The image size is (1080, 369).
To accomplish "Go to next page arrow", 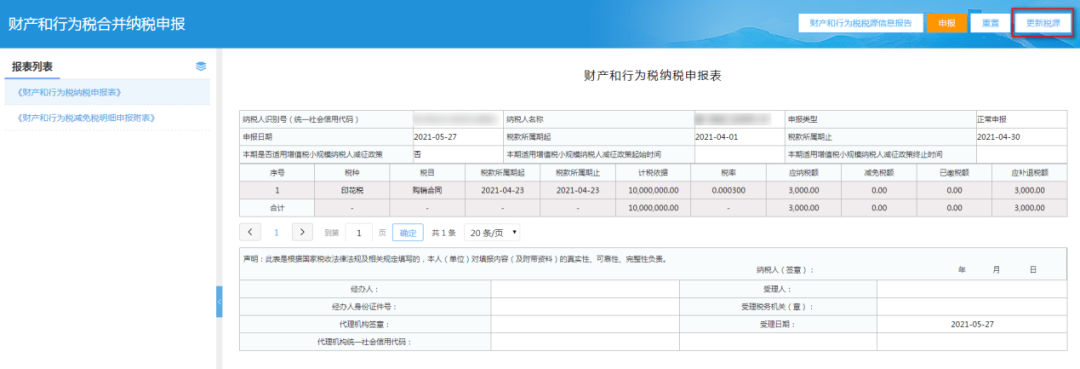I will point(302,232).
